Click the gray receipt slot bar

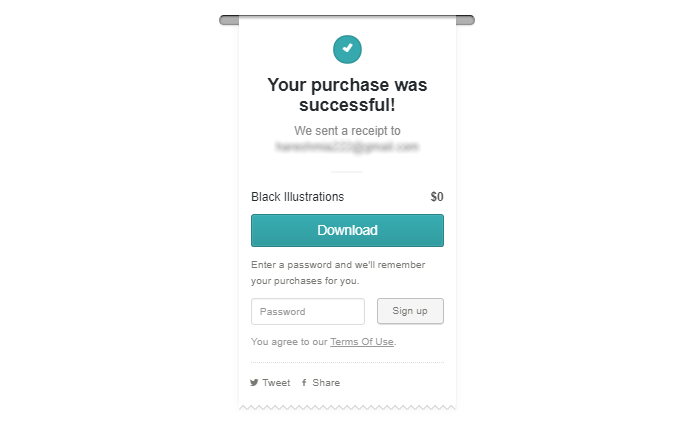pyautogui.click(x=228, y=20)
